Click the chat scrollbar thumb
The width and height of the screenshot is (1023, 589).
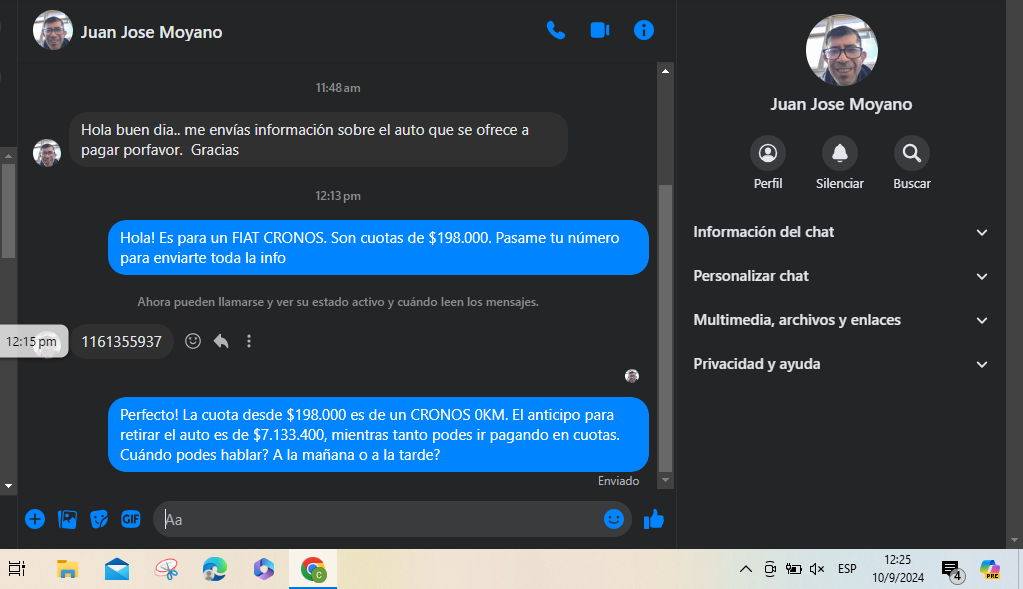(665, 328)
